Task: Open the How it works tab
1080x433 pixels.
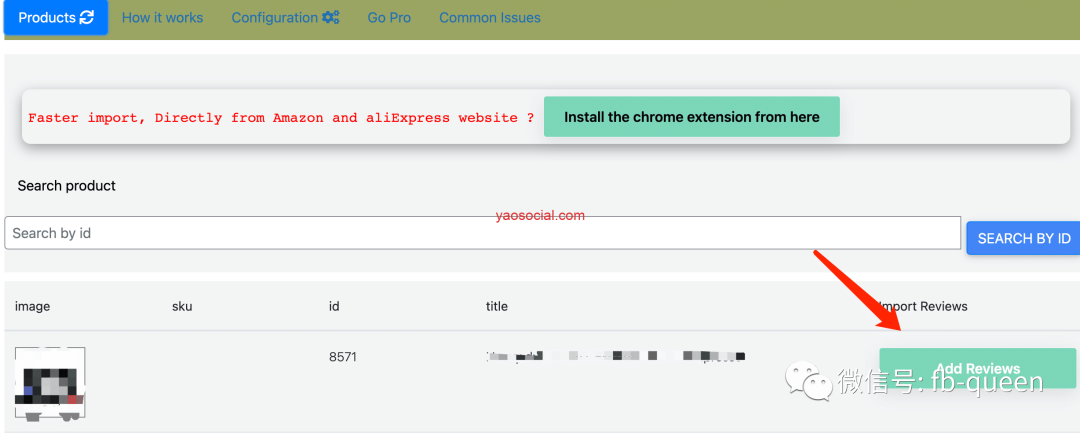Action: pyautogui.click(x=163, y=18)
